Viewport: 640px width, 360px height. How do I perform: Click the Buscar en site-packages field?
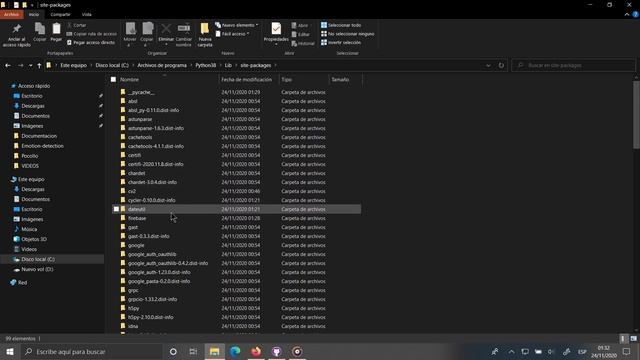pyautogui.click(x=573, y=65)
